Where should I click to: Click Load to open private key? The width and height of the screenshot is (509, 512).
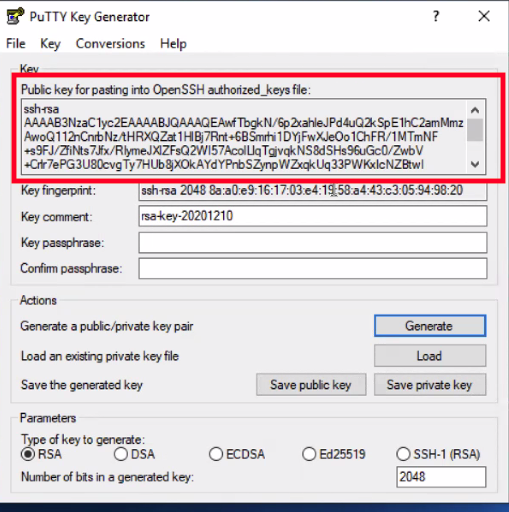click(x=430, y=356)
